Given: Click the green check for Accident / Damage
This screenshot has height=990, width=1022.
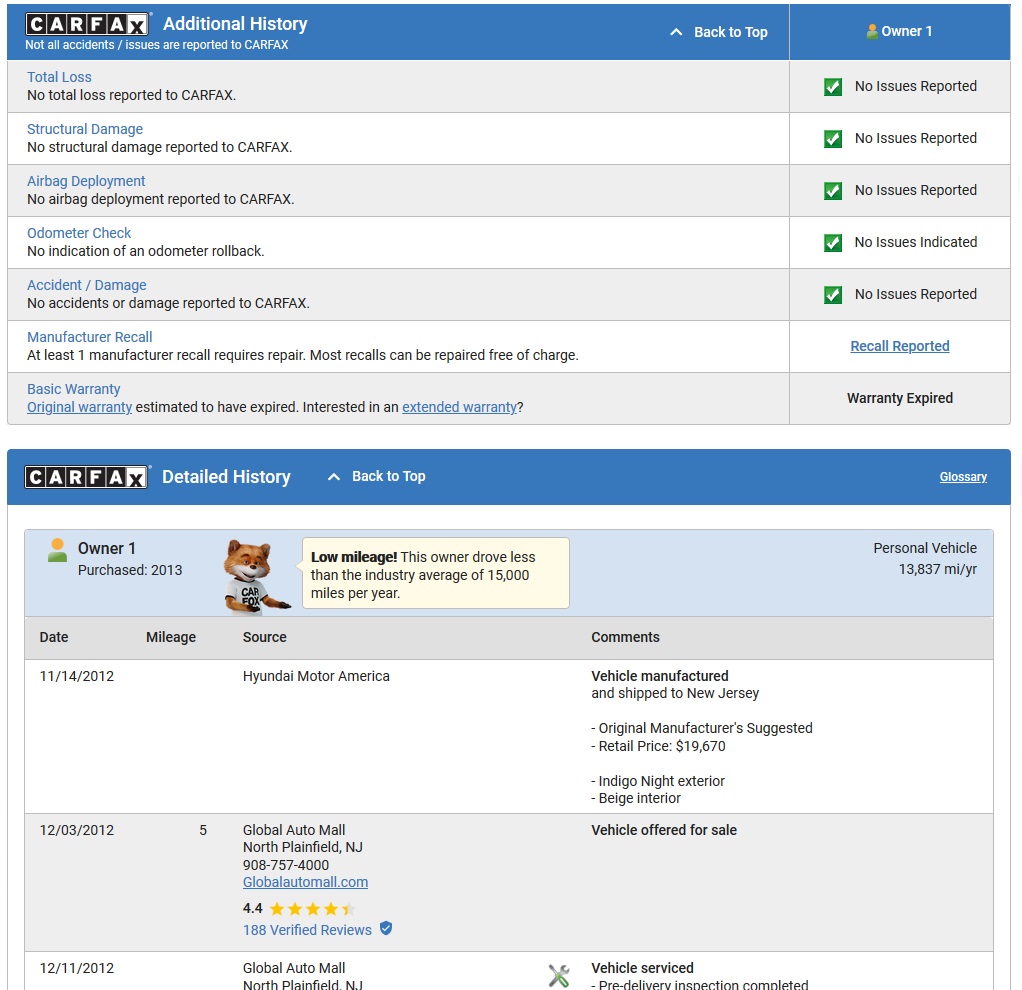Looking at the screenshot, I should (833, 295).
